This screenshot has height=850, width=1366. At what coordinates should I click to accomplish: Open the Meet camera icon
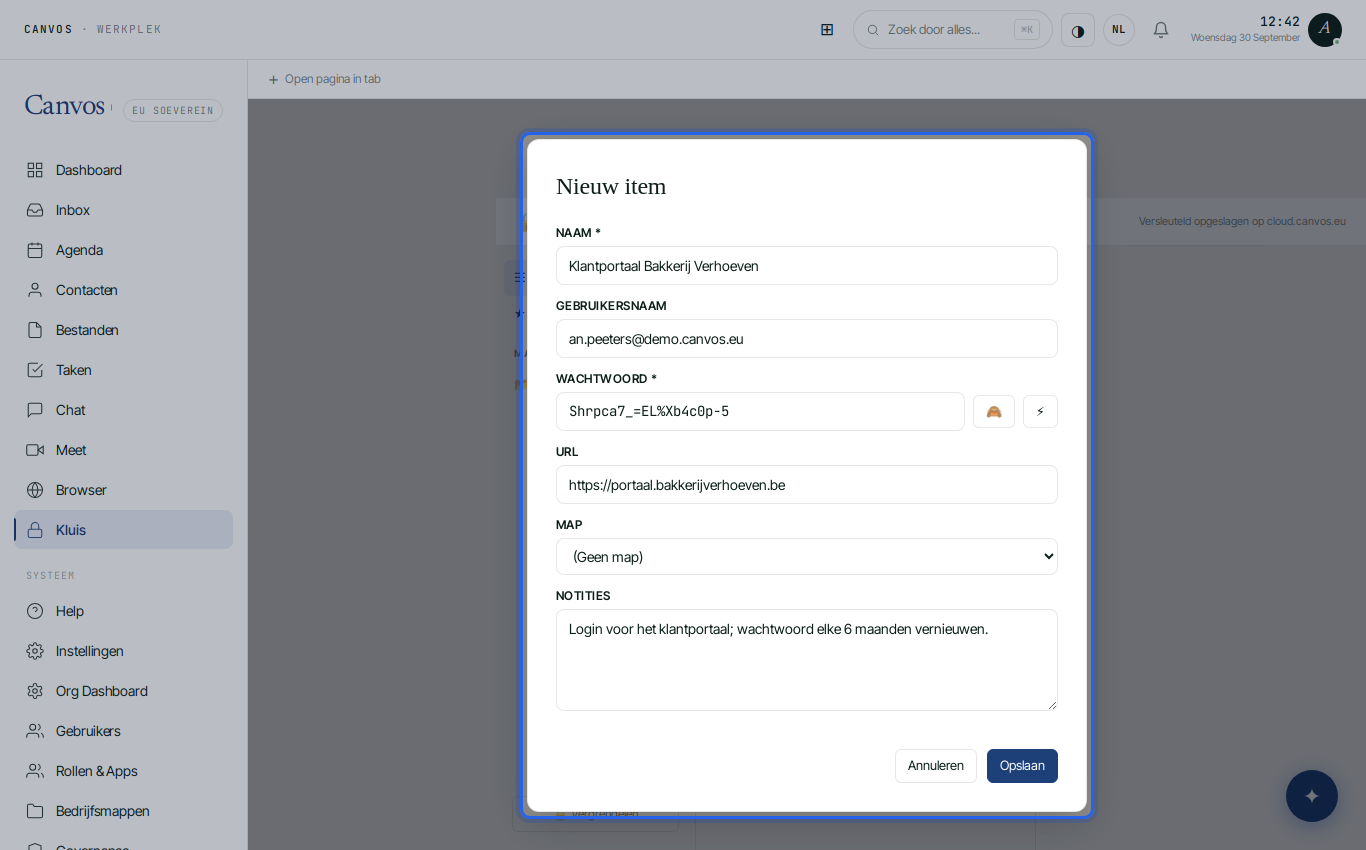(35, 450)
